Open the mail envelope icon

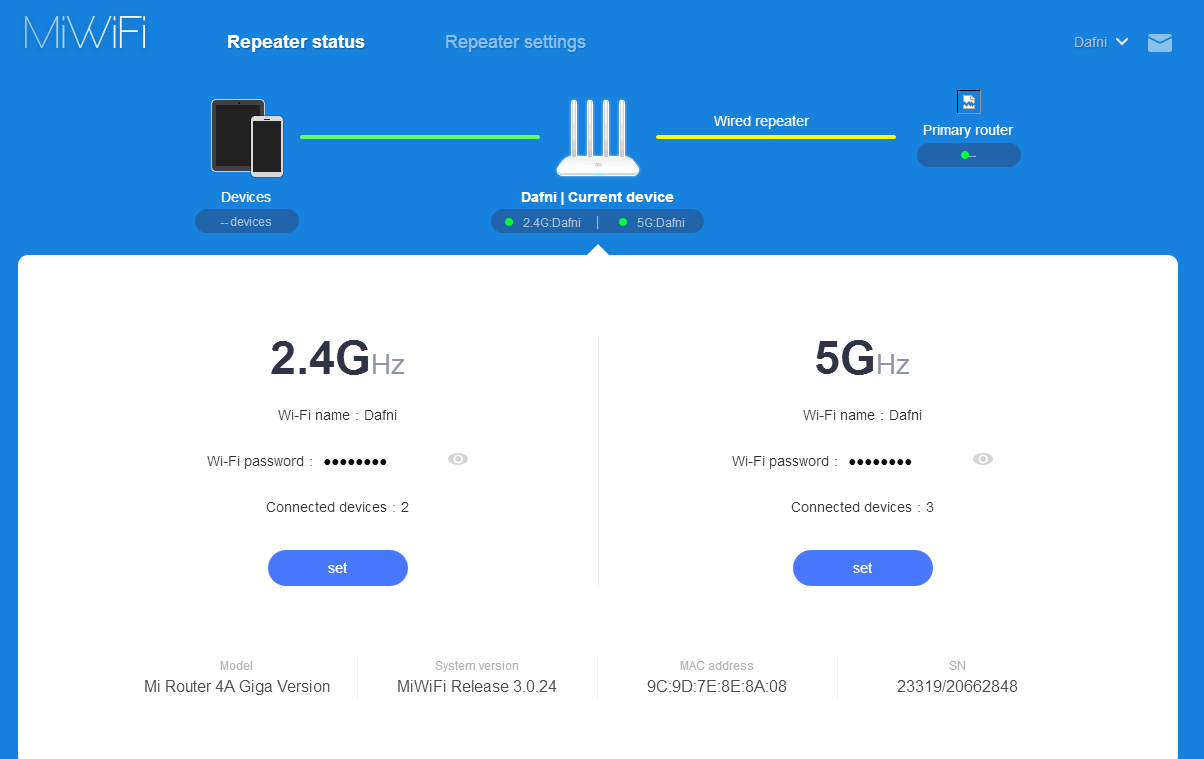pyautogui.click(x=1159, y=42)
